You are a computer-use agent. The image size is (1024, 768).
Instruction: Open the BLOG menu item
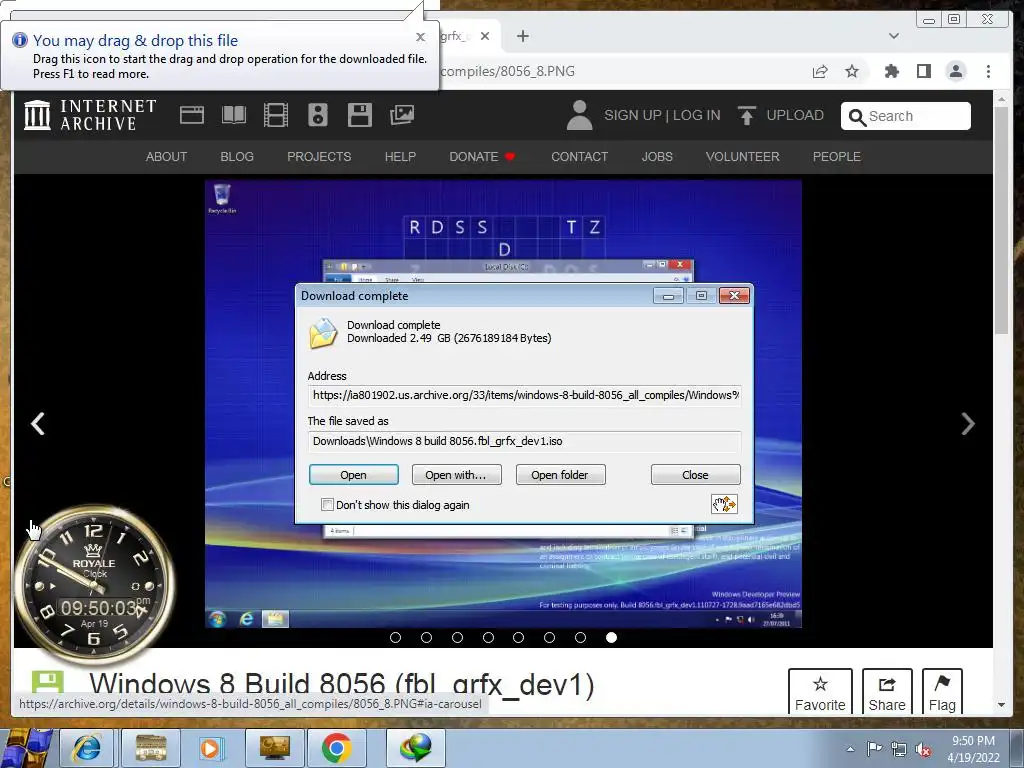[x=237, y=157]
